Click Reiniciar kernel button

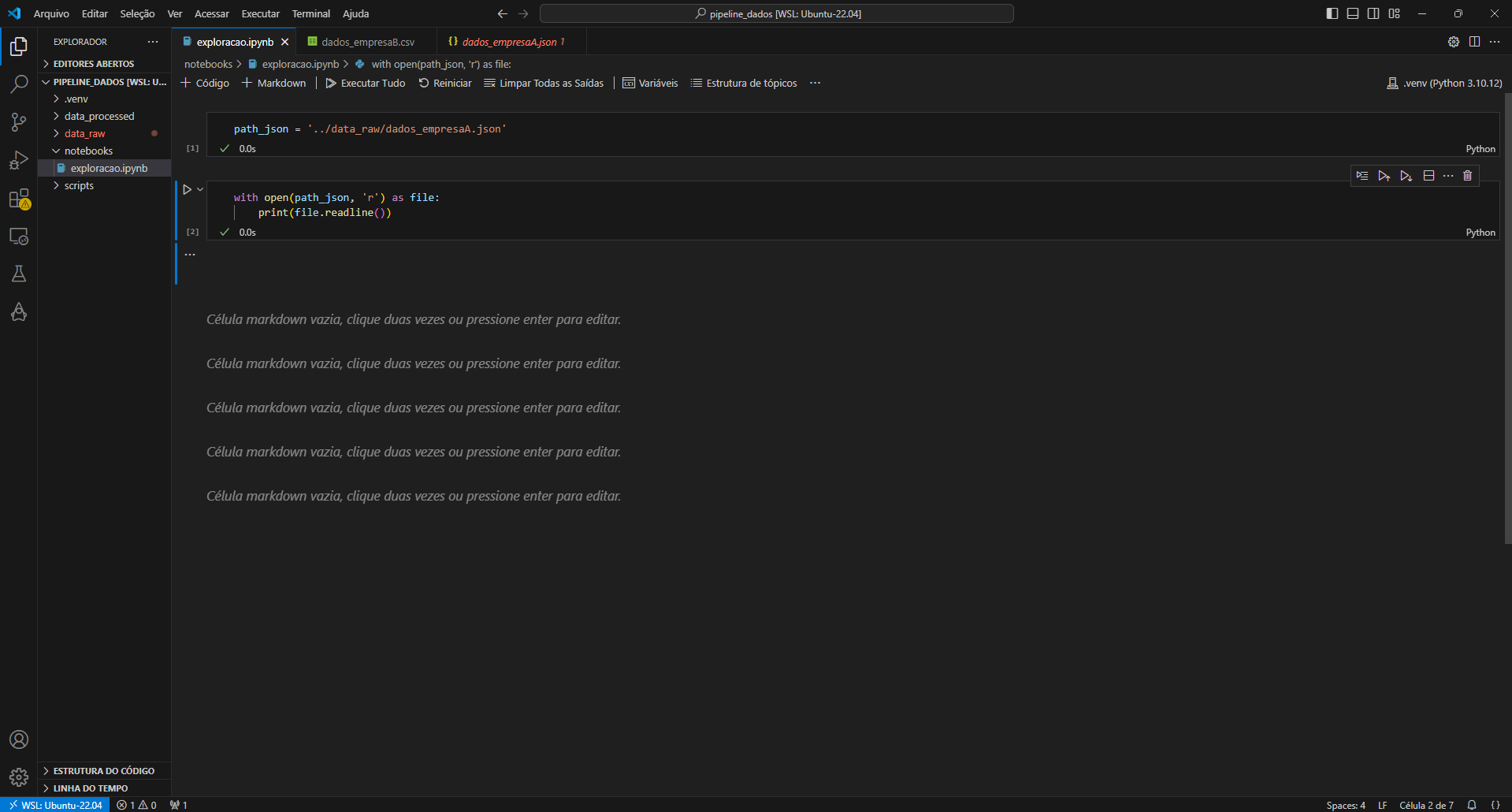click(x=445, y=83)
